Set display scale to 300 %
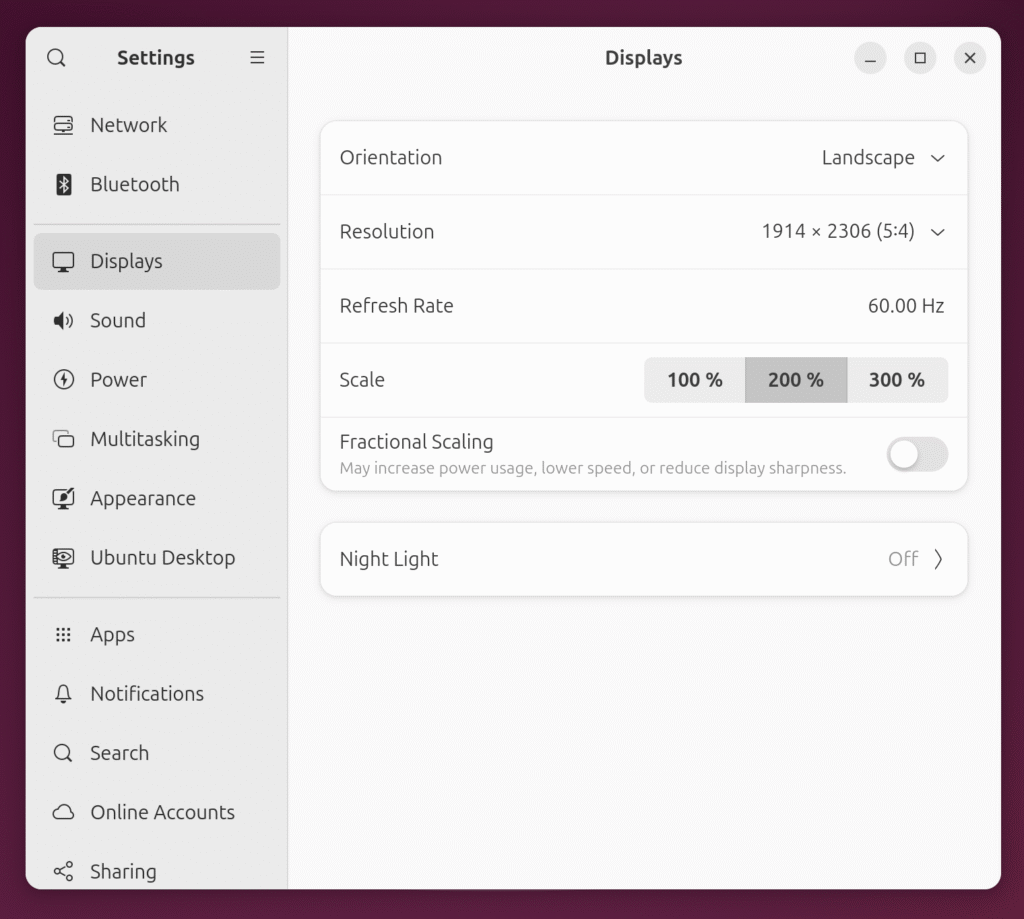 [x=896, y=380]
